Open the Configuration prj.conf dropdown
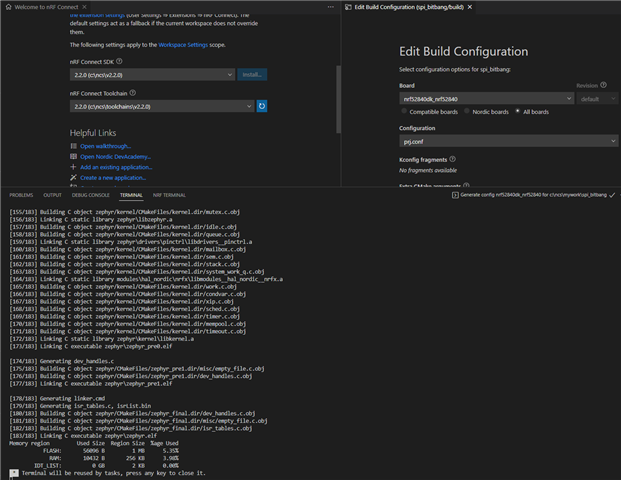The image size is (621, 480). (x=509, y=141)
